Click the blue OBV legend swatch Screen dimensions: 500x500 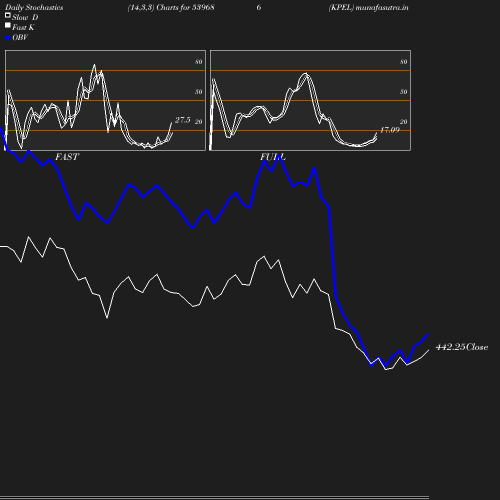(x=8, y=38)
